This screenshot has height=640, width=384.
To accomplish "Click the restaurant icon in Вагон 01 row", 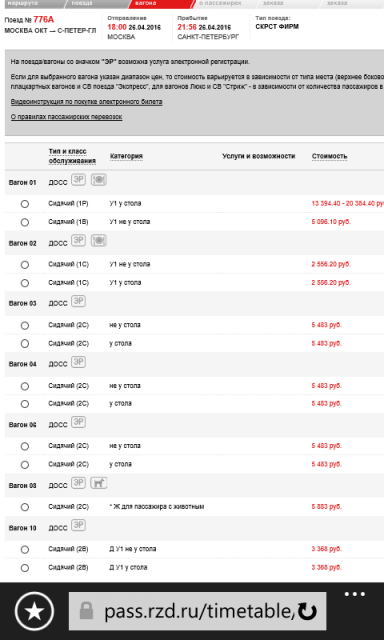I will 98,180.
